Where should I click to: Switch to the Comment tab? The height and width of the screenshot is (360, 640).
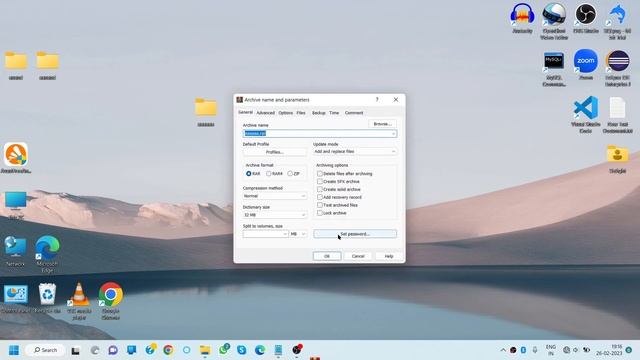353,113
